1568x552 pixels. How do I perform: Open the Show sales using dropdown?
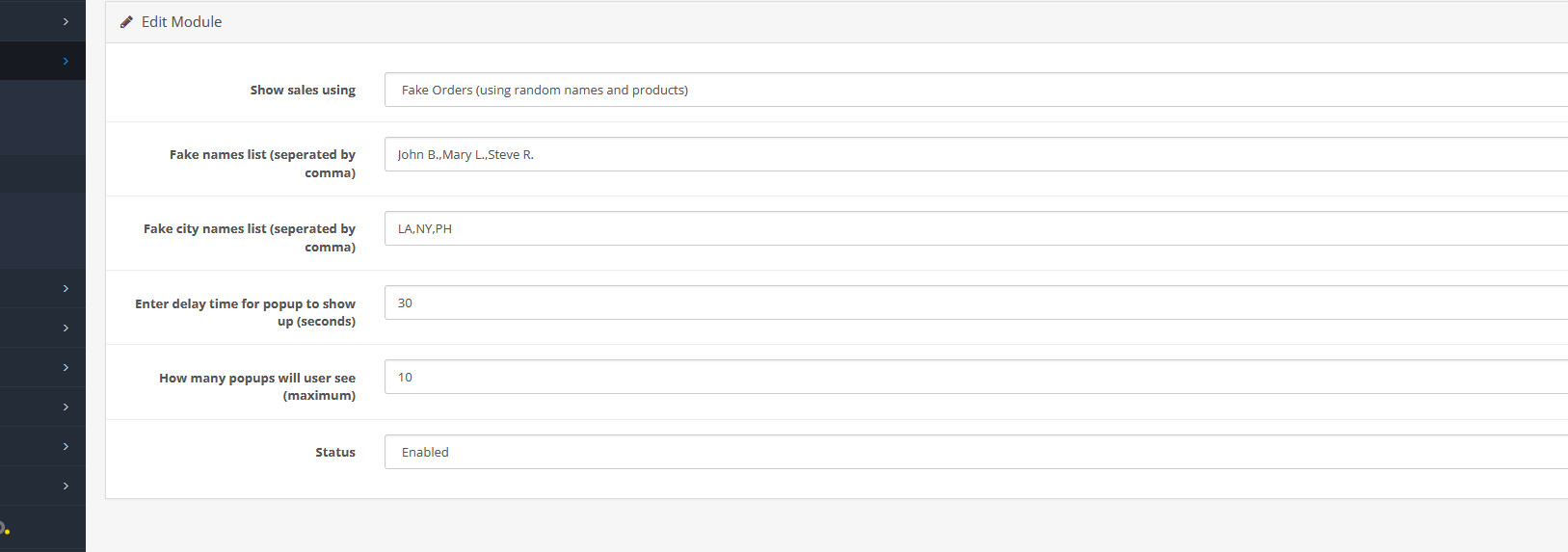(976, 90)
